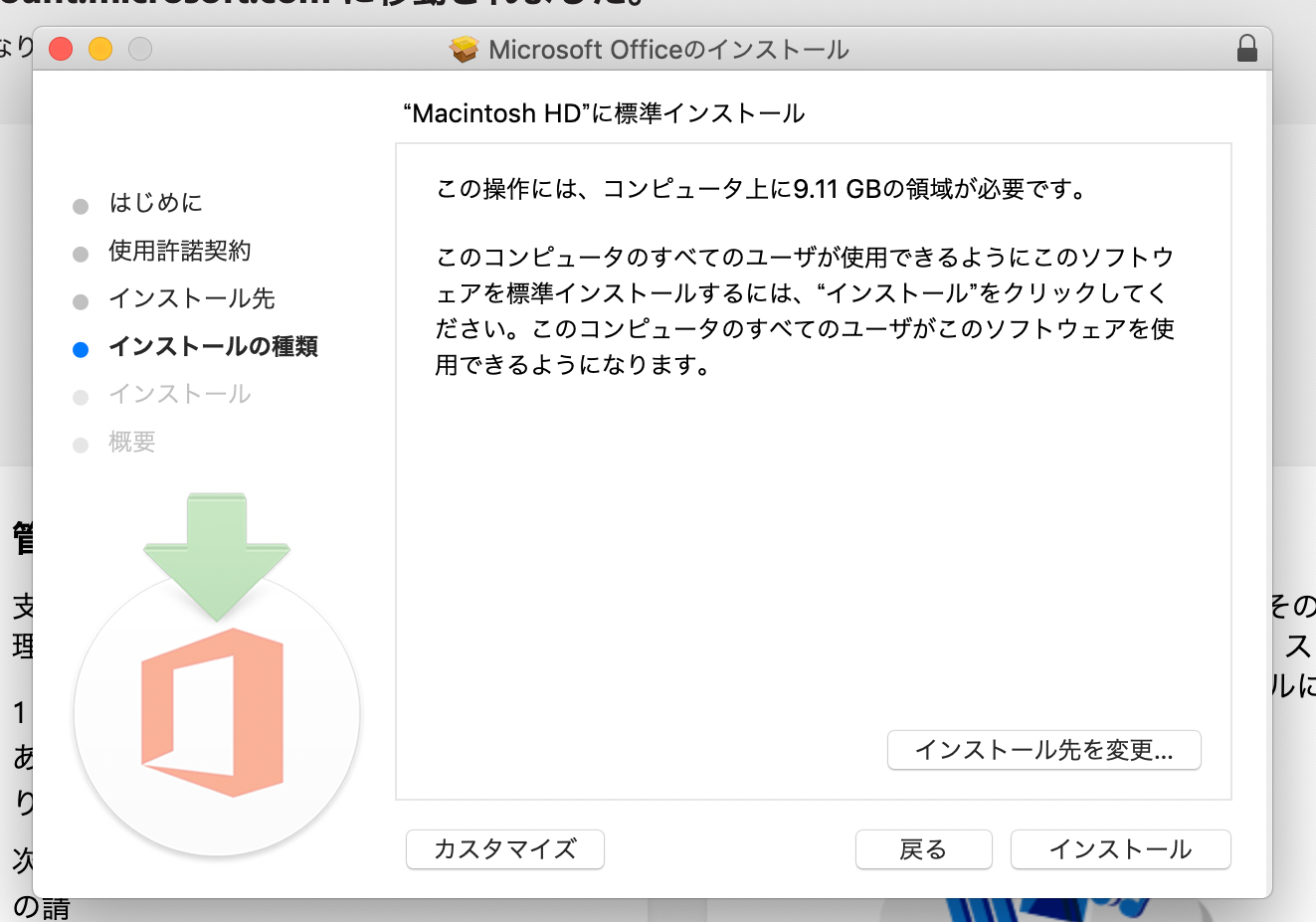
Task: Select the 使用許諾契約 step in the sidebar
Action: tap(179, 251)
